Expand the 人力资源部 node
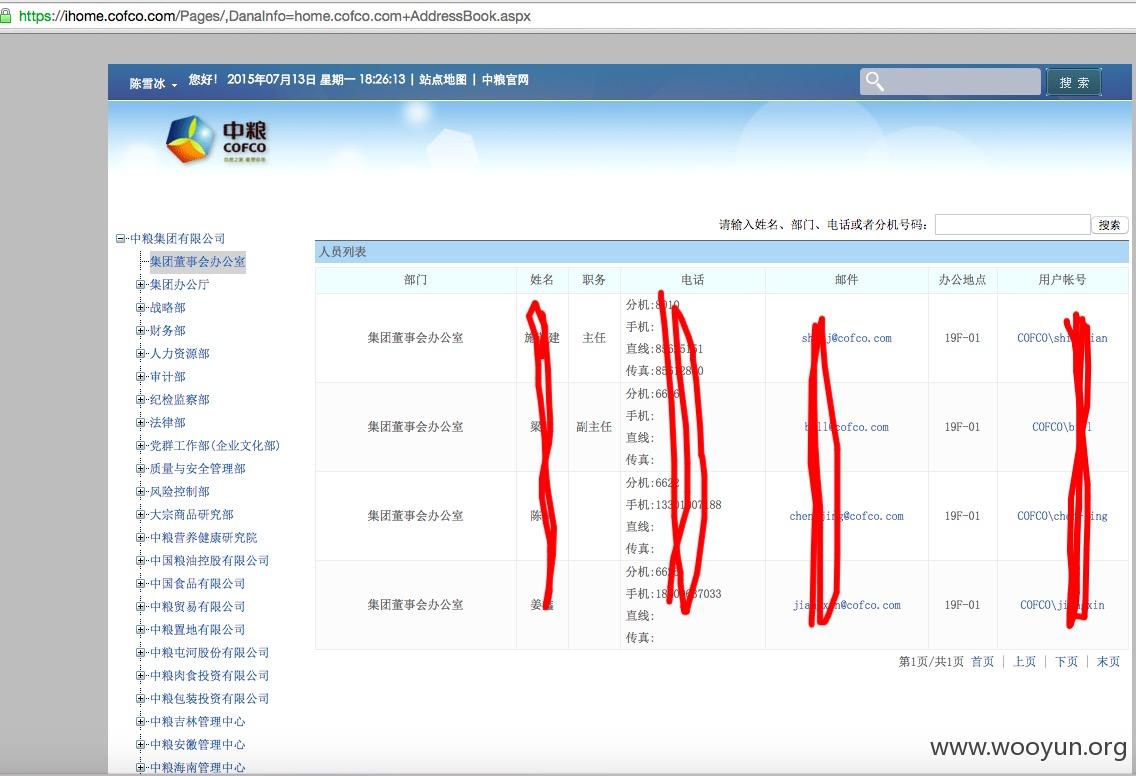The height and width of the screenshot is (776, 1136). click(x=141, y=354)
